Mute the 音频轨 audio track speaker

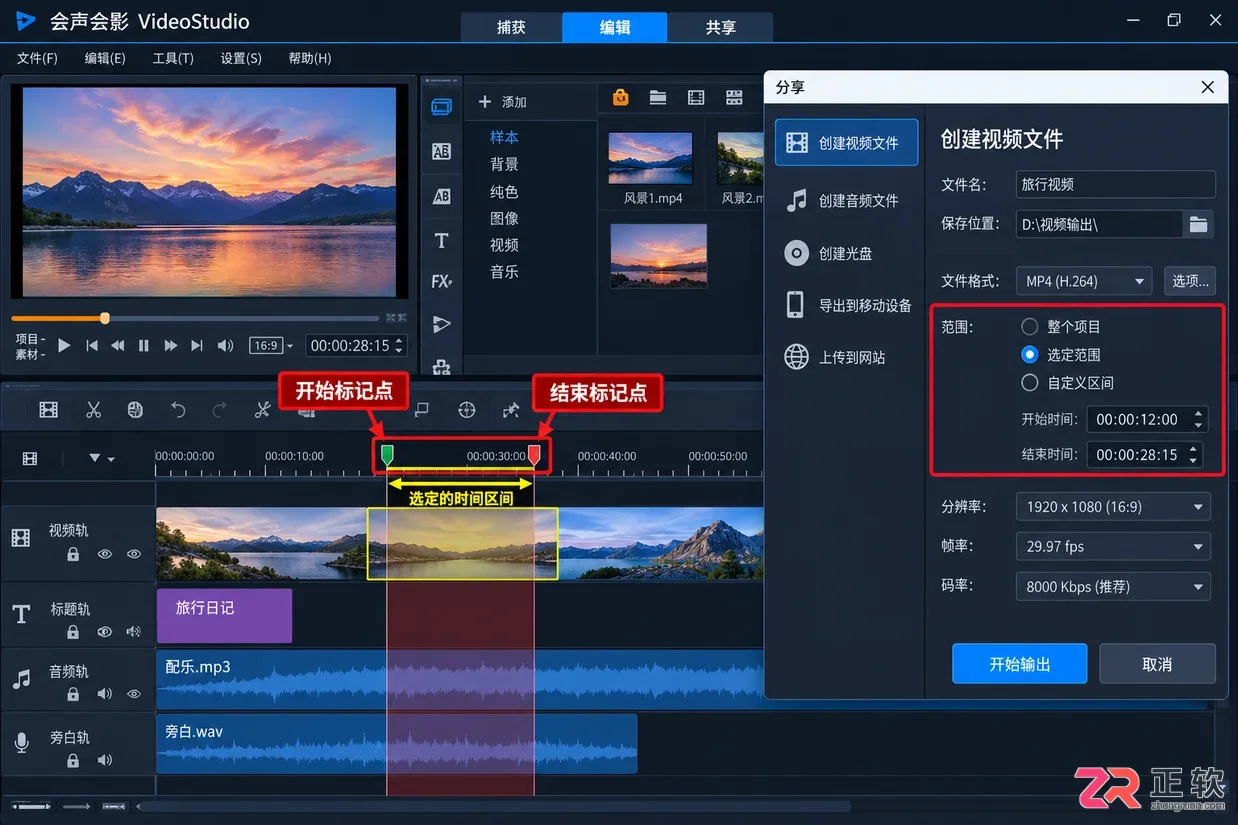[104, 693]
